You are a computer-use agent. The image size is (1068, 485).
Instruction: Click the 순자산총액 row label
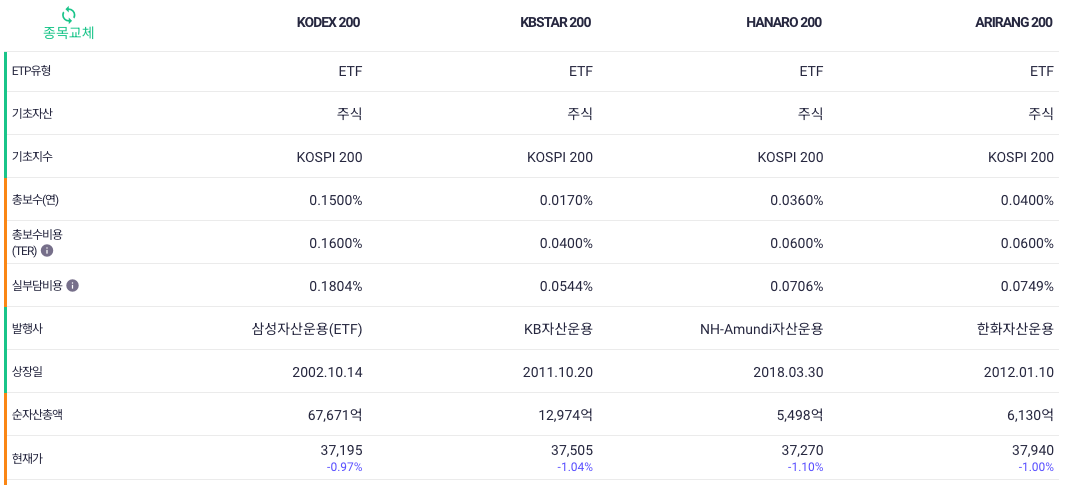point(37,414)
